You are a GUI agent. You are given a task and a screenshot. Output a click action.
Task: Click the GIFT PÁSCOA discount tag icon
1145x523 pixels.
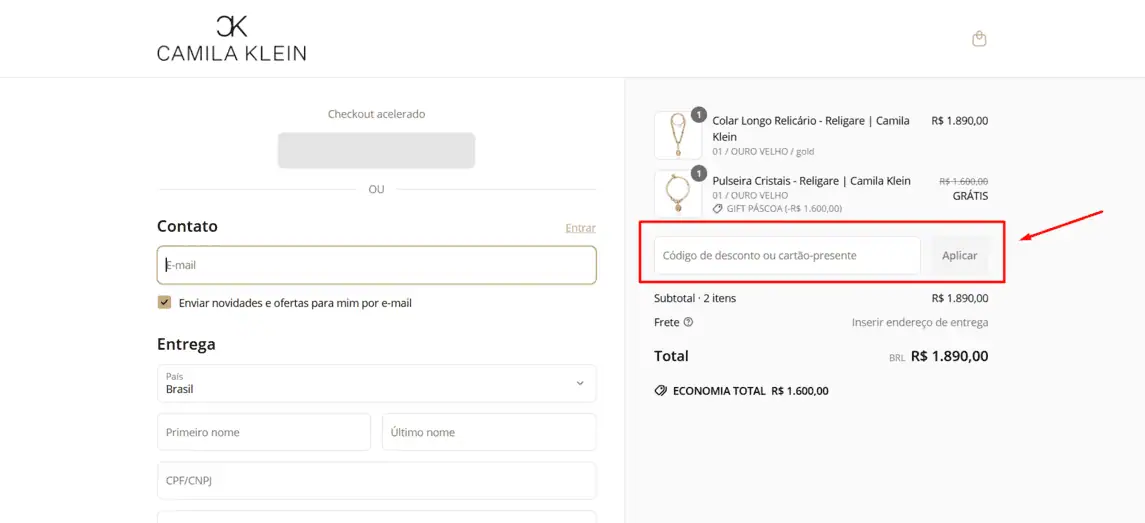[x=718, y=209]
